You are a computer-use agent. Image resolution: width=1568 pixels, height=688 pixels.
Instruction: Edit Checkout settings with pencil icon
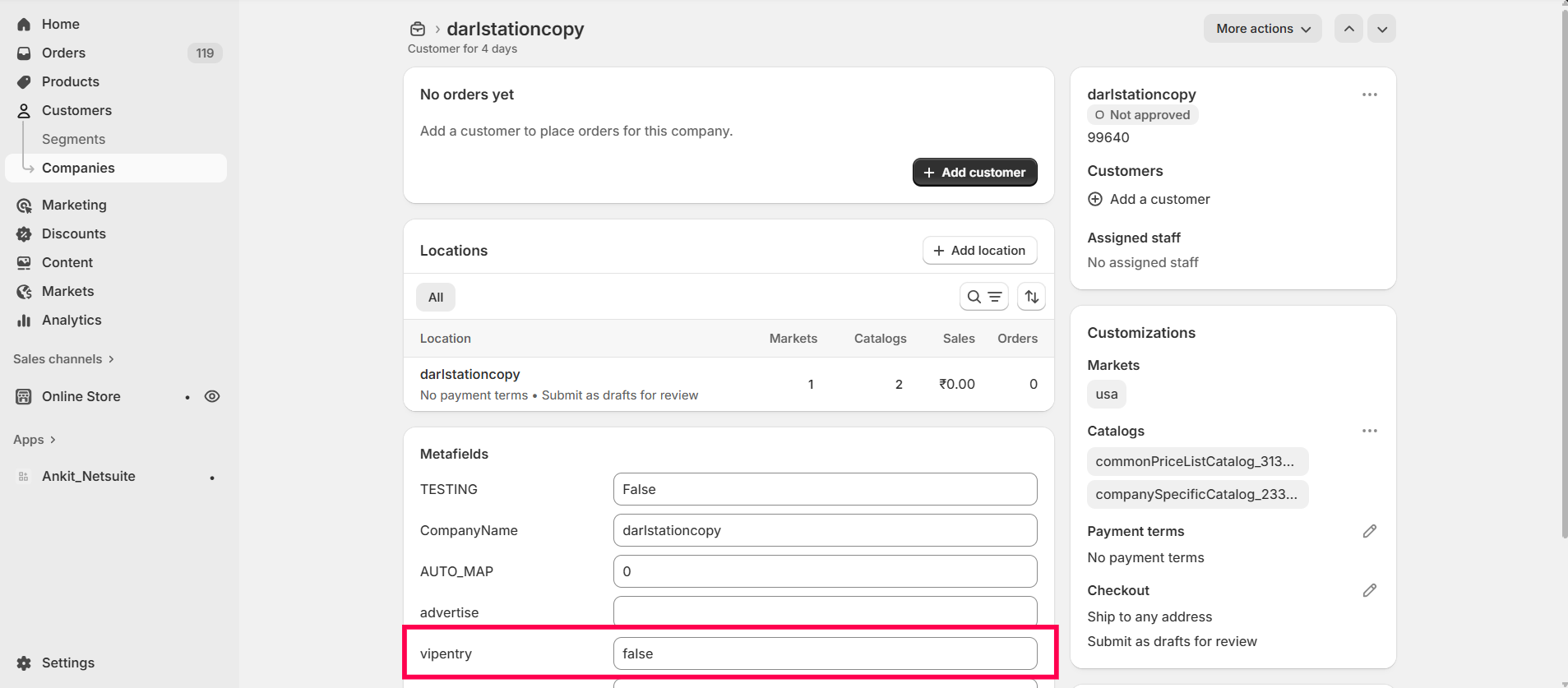click(1369, 590)
